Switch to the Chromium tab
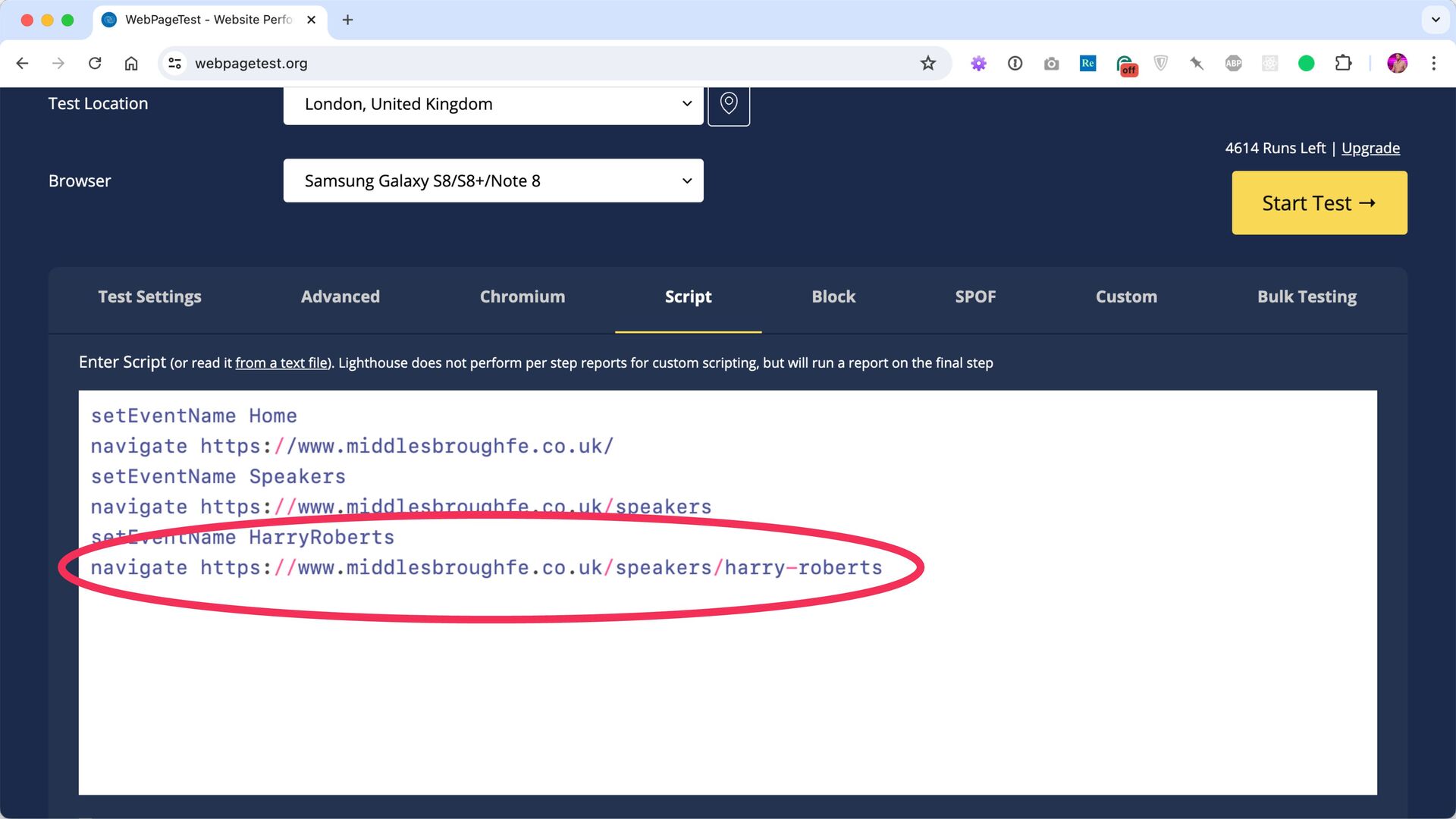 (522, 297)
